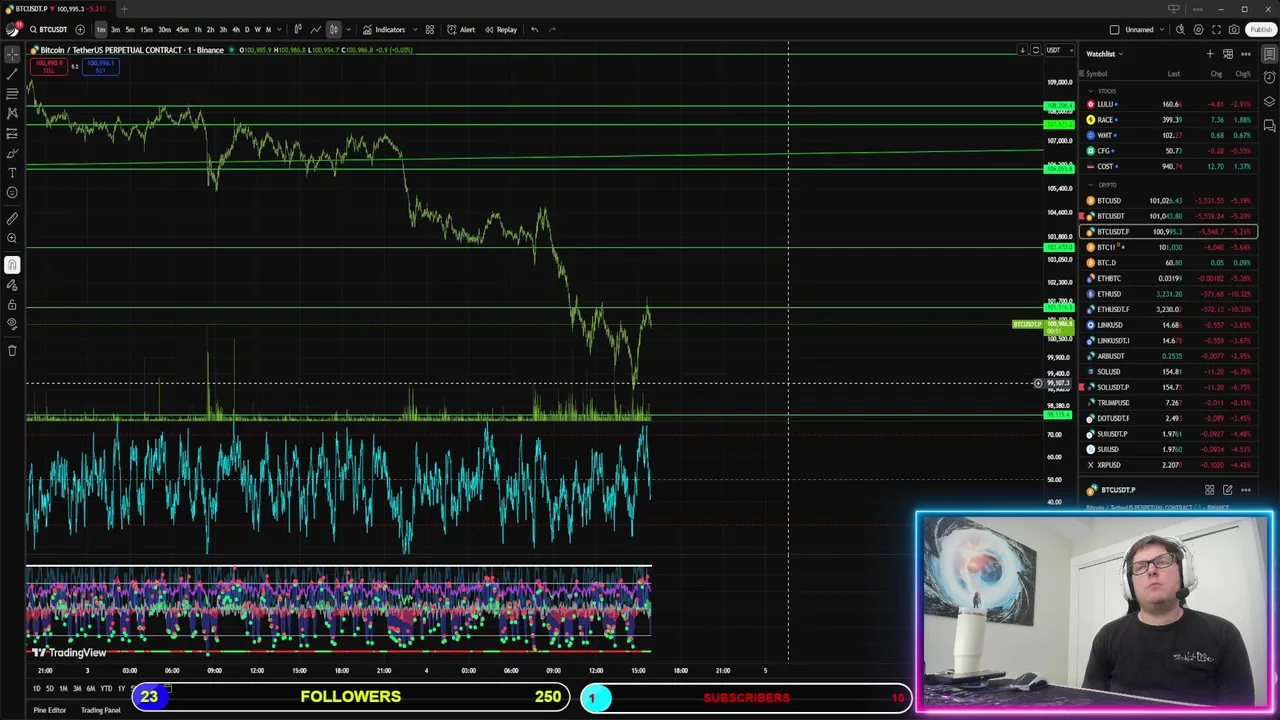The image size is (1280, 720).
Task: Set the date range to 5D
Action: (50, 689)
